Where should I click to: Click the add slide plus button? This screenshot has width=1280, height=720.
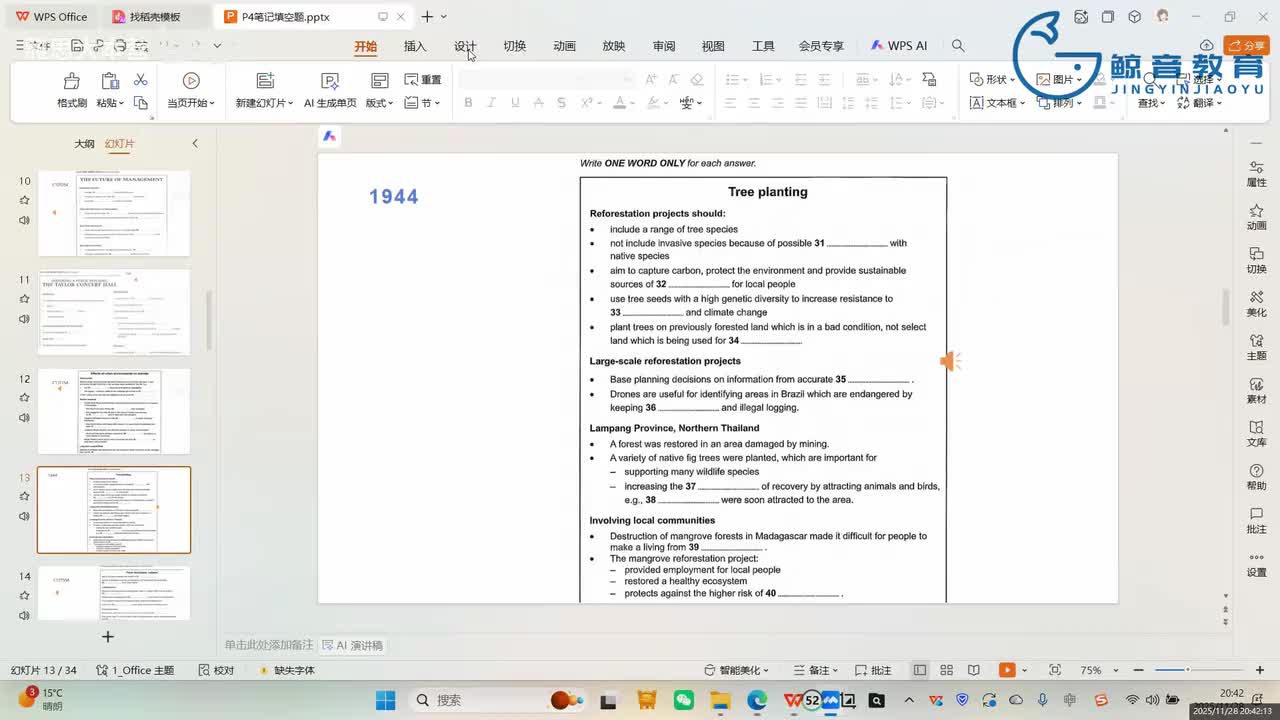108,636
